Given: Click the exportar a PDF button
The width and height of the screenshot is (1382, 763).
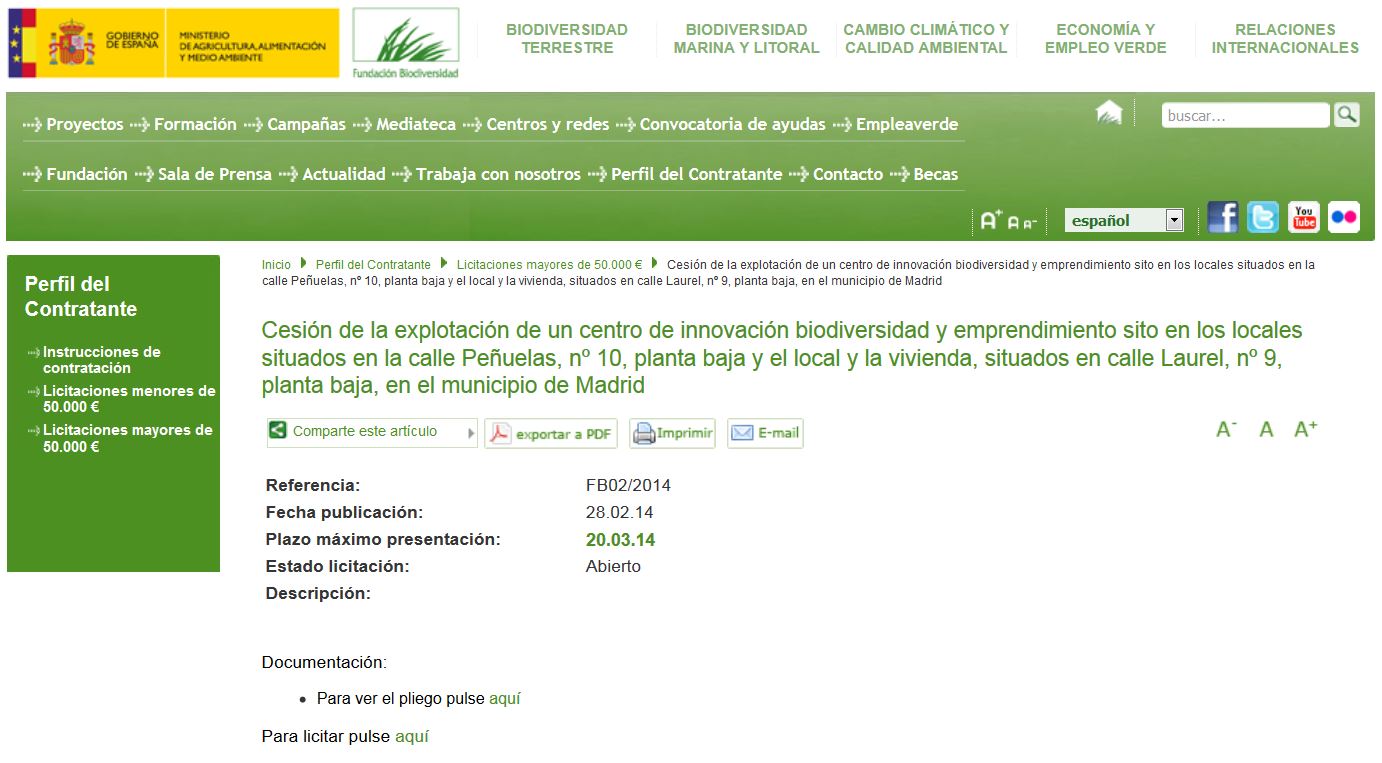Looking at the screenshot, I should click(x=551, y=434).
